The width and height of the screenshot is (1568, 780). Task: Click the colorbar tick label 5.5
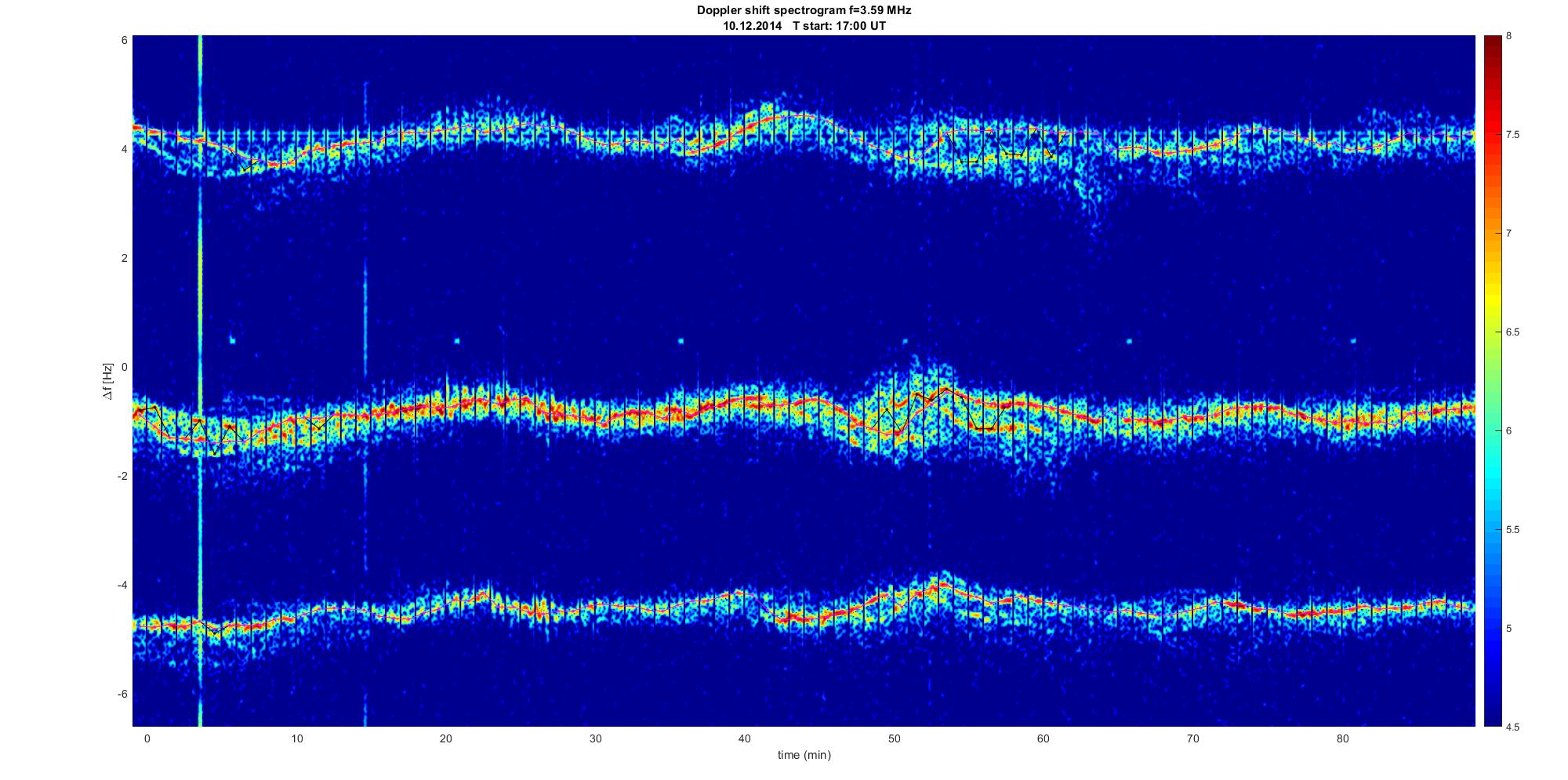point(1513,530)
